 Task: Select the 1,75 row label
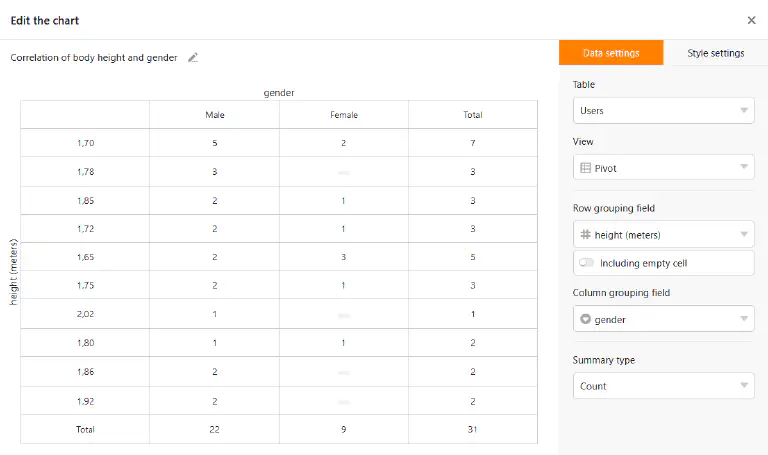point(85,286)
